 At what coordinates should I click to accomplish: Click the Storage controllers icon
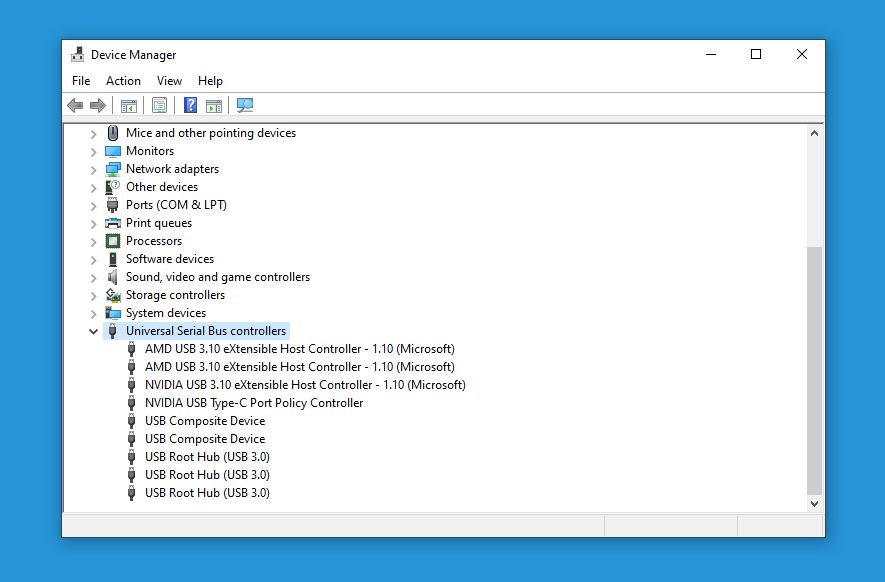click(x=113, y=295)
